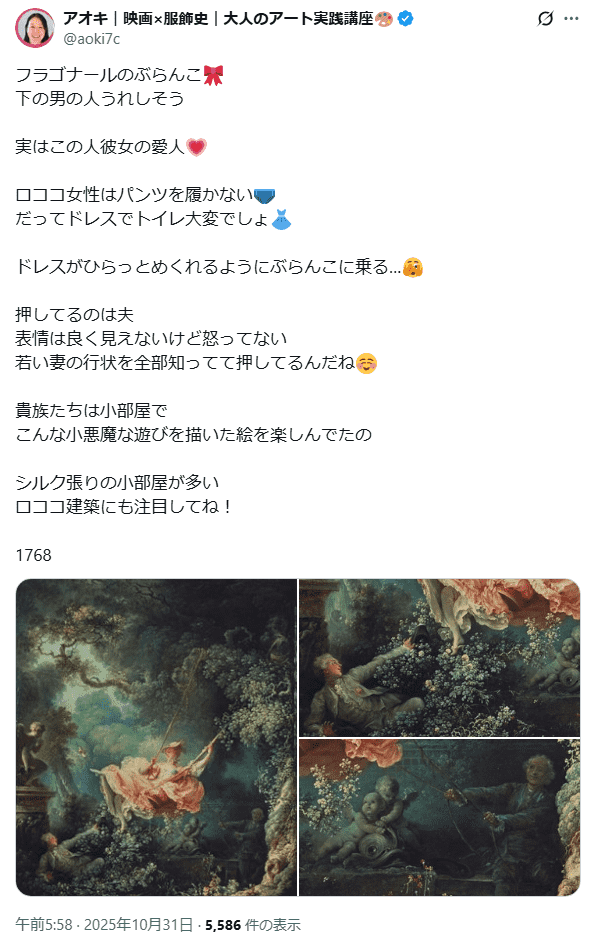Click the pink heart emoji after 愛人
Image resolution: width=596 pixels, height=947 pixels.
click(x=196, y=147)
